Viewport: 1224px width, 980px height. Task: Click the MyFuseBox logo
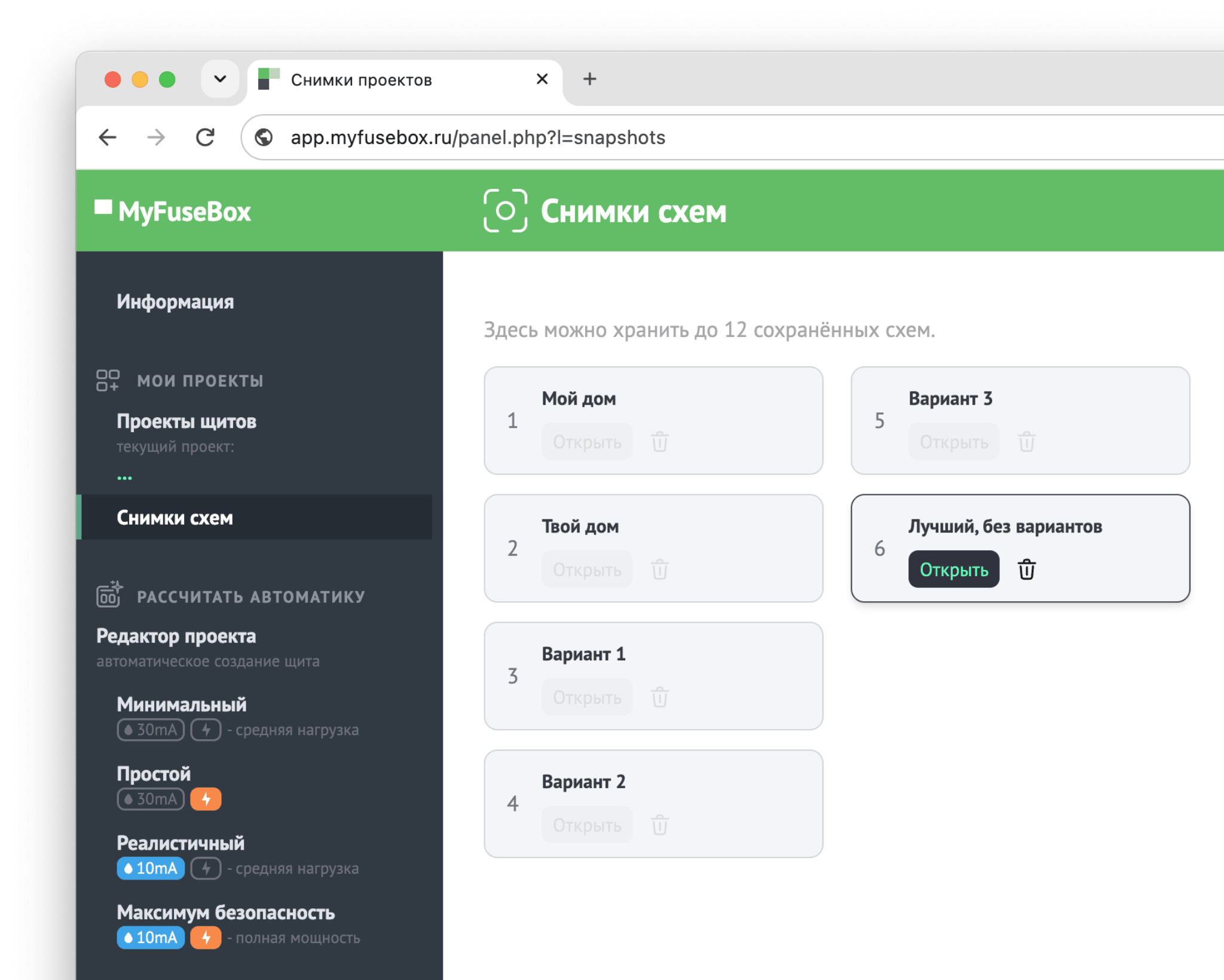tap(173, 211)
